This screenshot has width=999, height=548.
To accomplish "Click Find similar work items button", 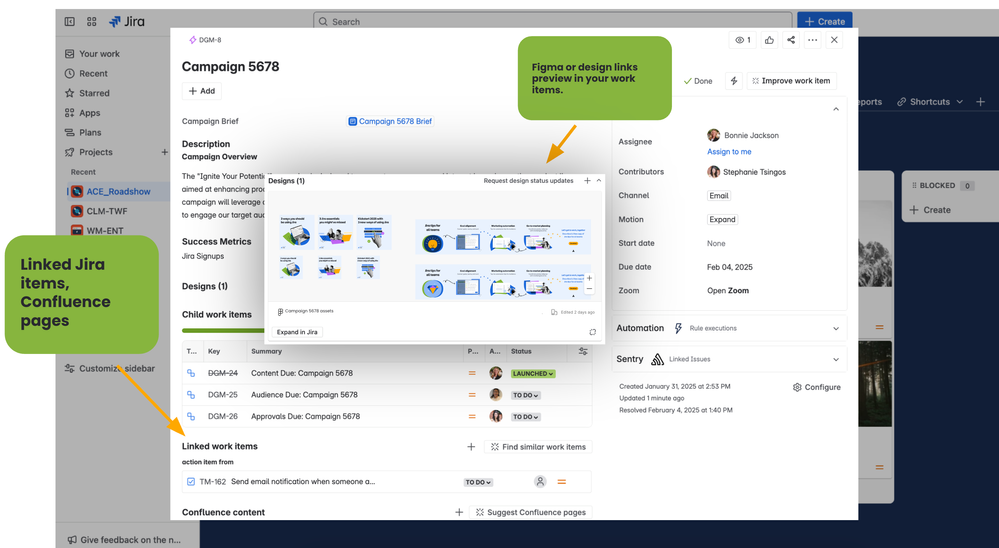I will pyautogui.click(x=538, y=447).
